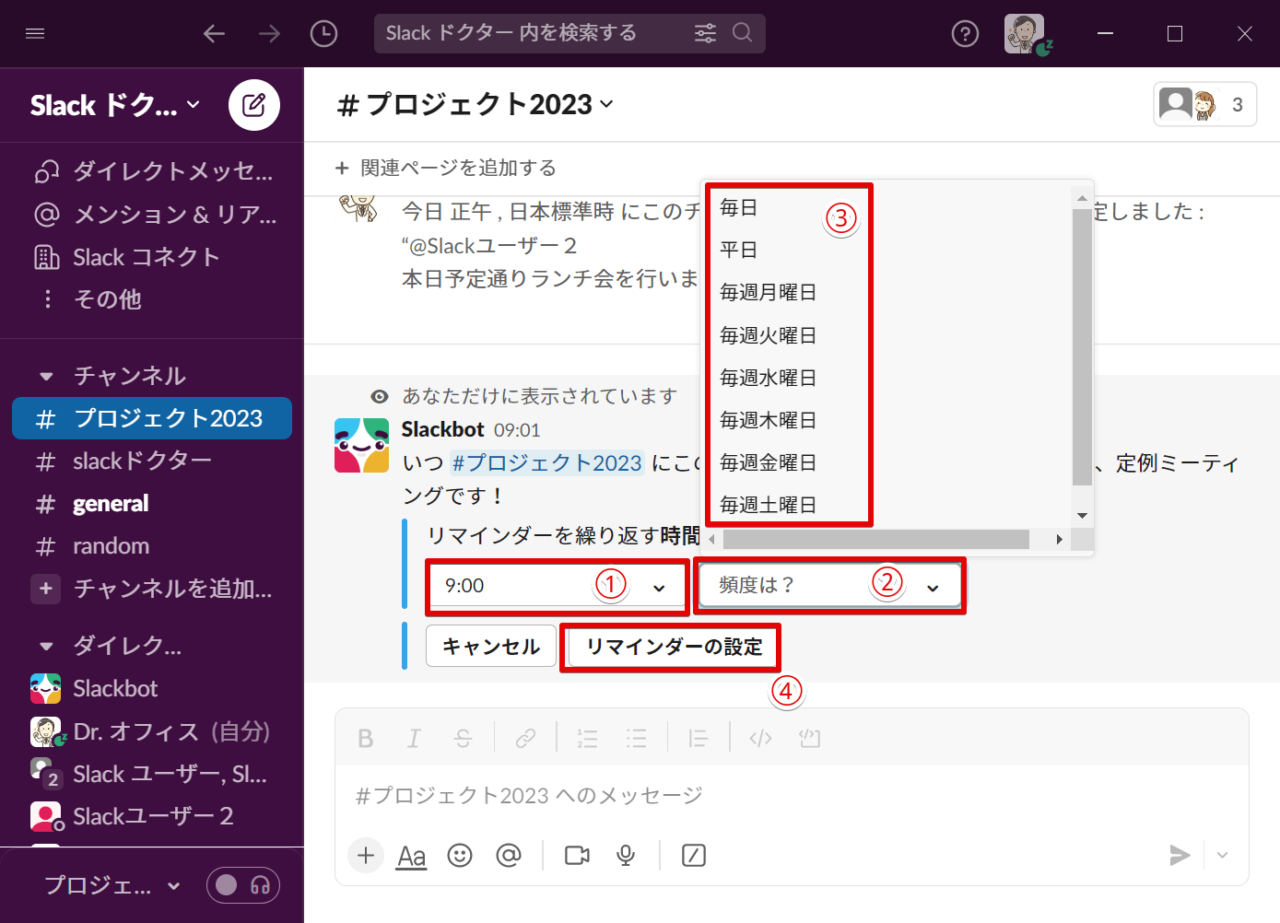Screen dimensions: 1280x923
Task: Toggle the huddle headphones switch
Action: [x=243, y=885]
